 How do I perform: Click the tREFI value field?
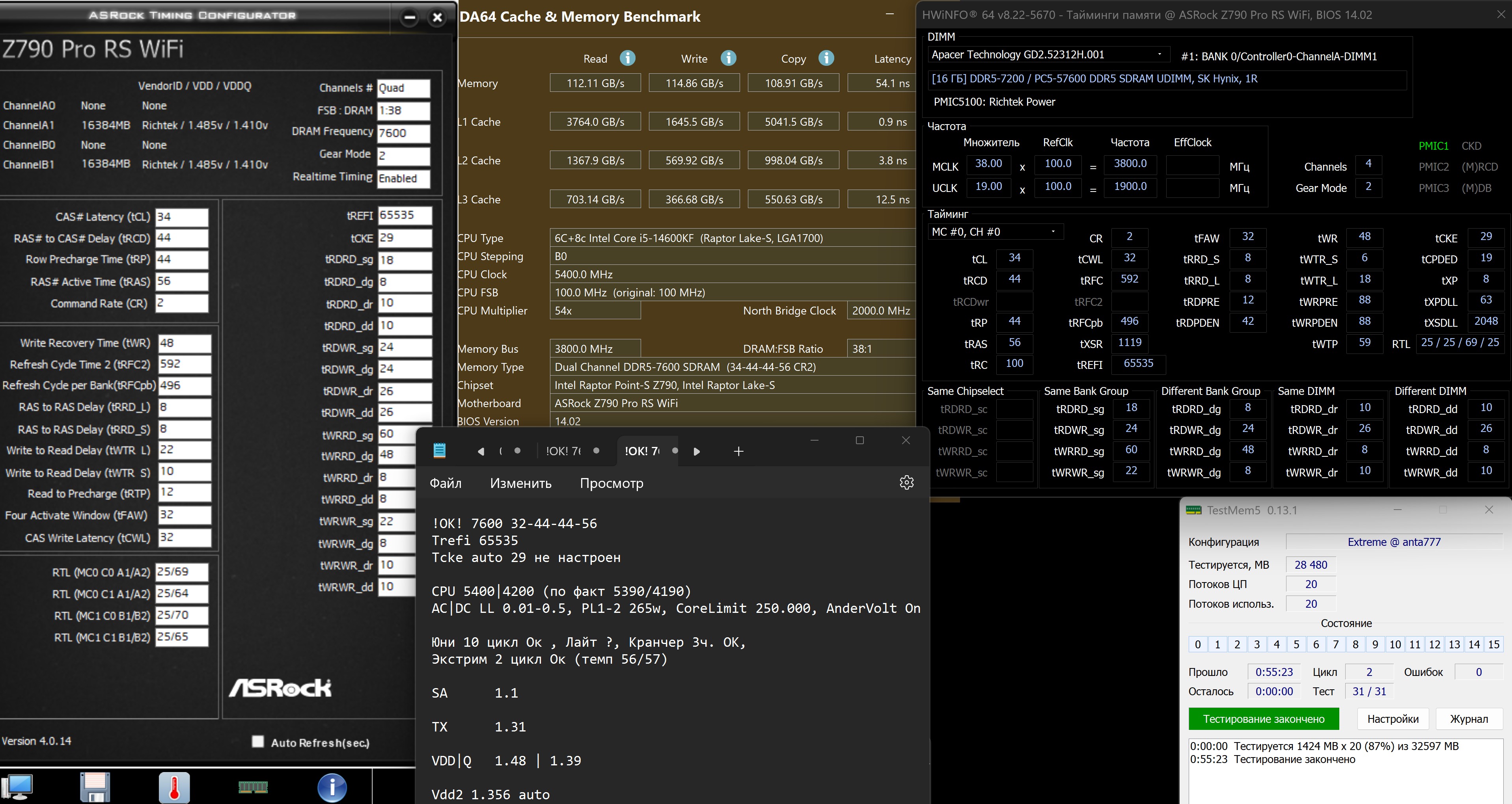tap(405, 215)
